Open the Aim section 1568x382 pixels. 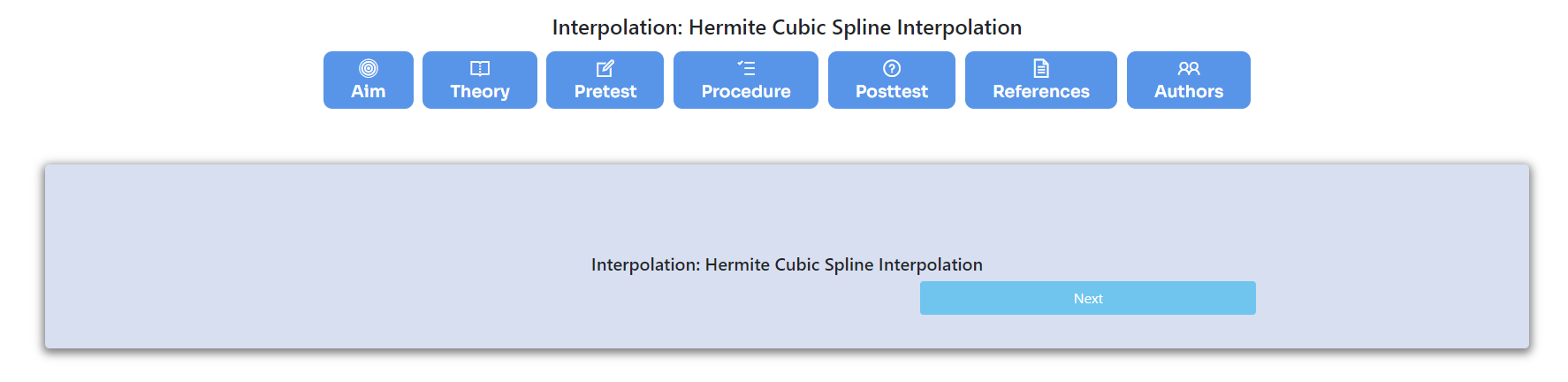369,80
